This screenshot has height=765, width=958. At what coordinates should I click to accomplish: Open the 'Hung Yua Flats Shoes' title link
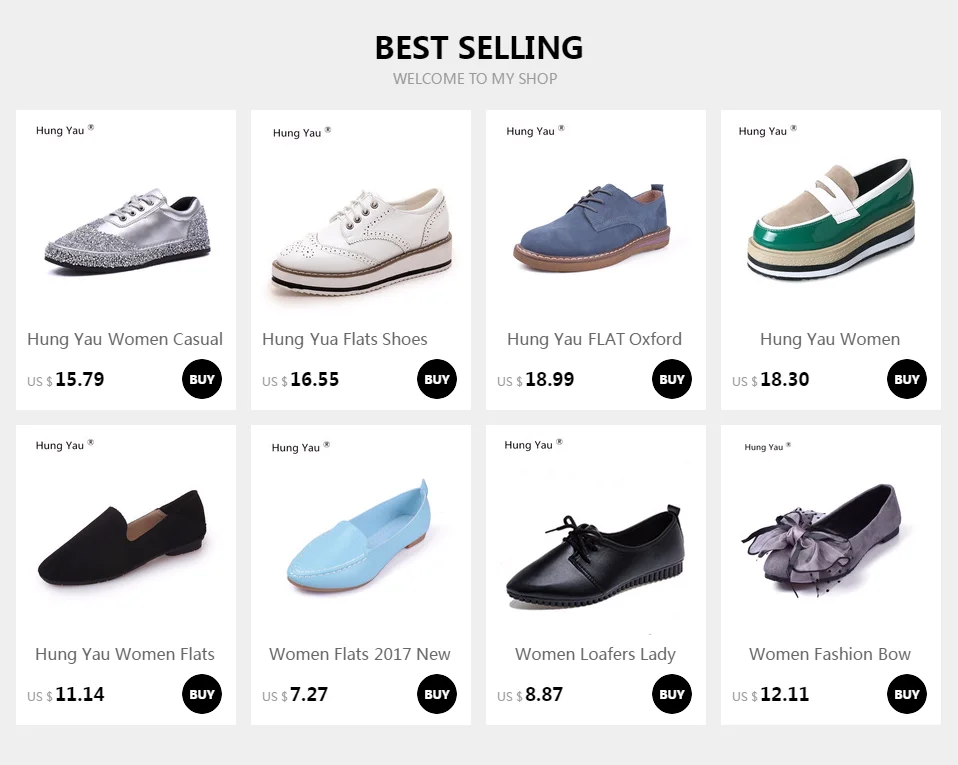pyautogui.click(x=345, y=339)
